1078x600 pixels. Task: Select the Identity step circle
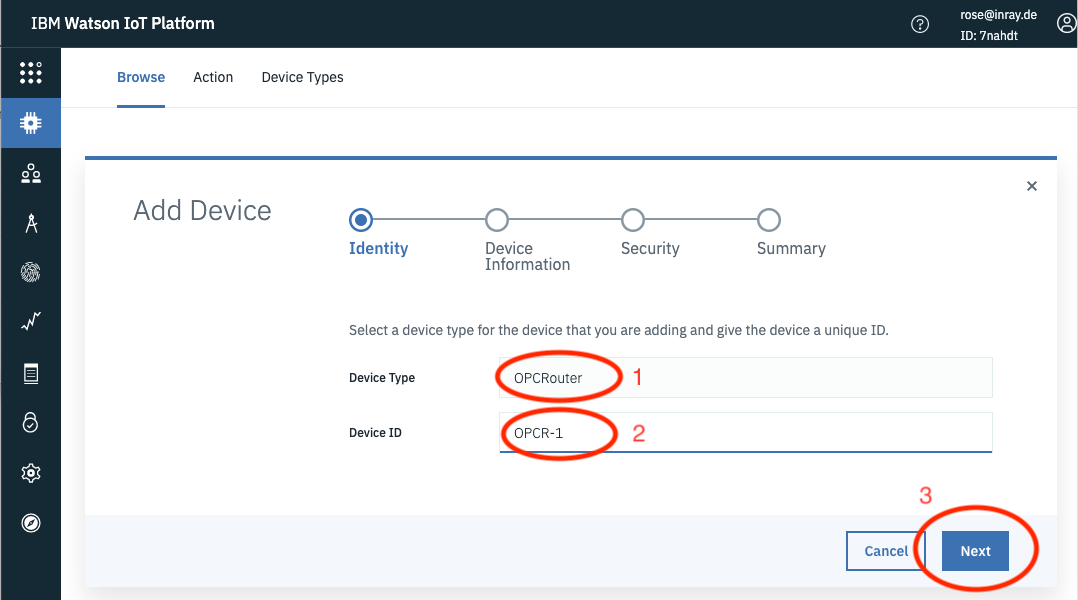(x=361, y=220)
